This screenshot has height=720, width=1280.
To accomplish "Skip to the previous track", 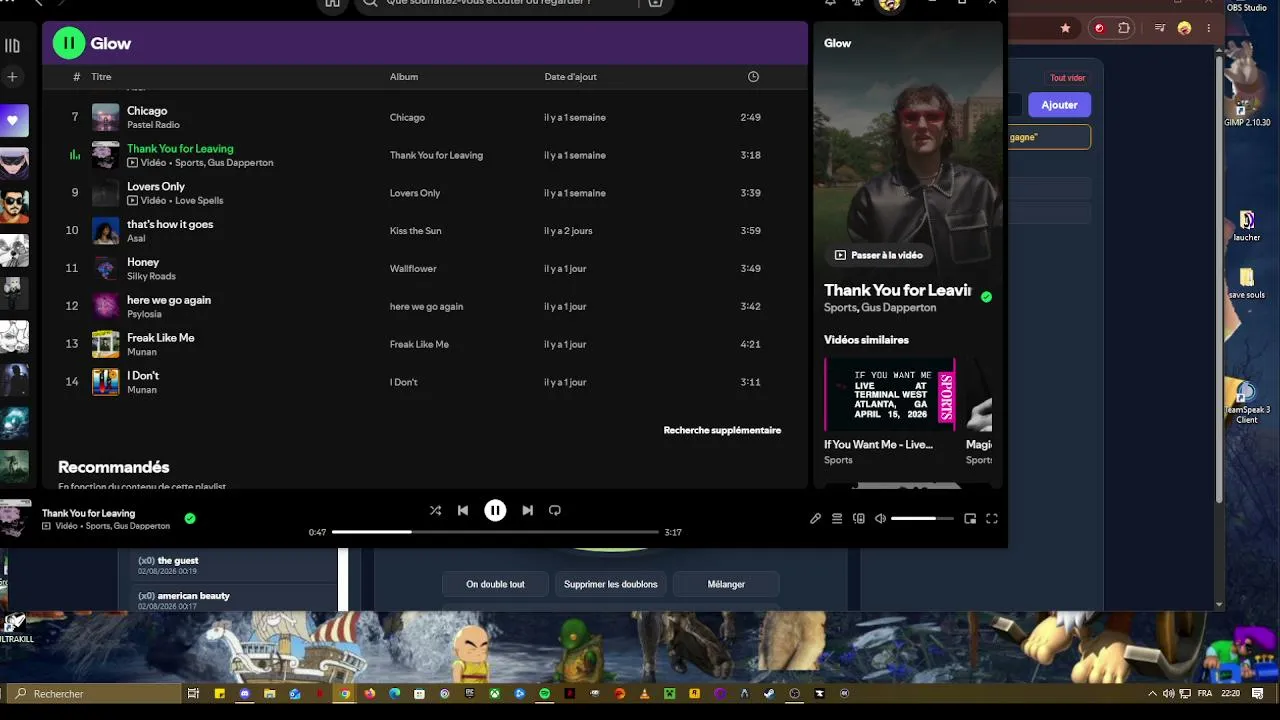I will [463, 510].
